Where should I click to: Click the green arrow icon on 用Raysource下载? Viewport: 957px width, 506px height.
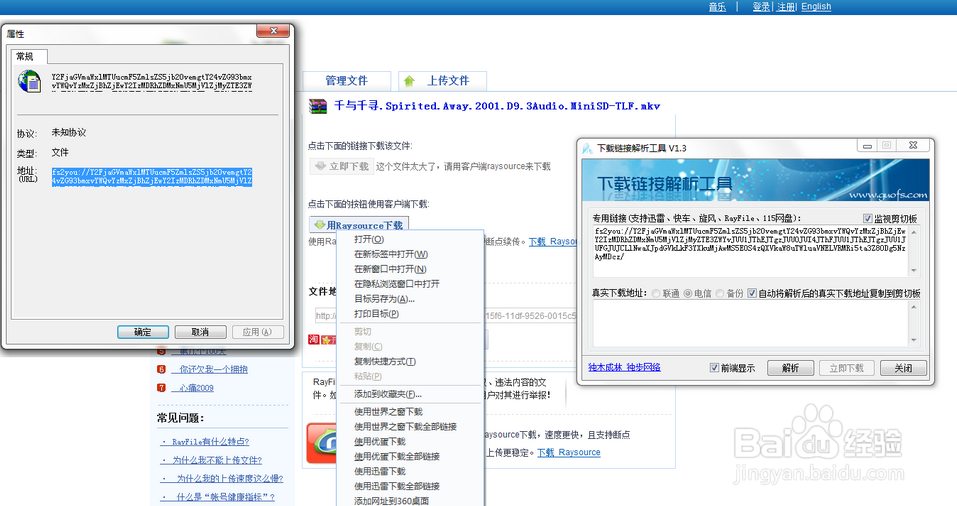click(x=319, y=225)
